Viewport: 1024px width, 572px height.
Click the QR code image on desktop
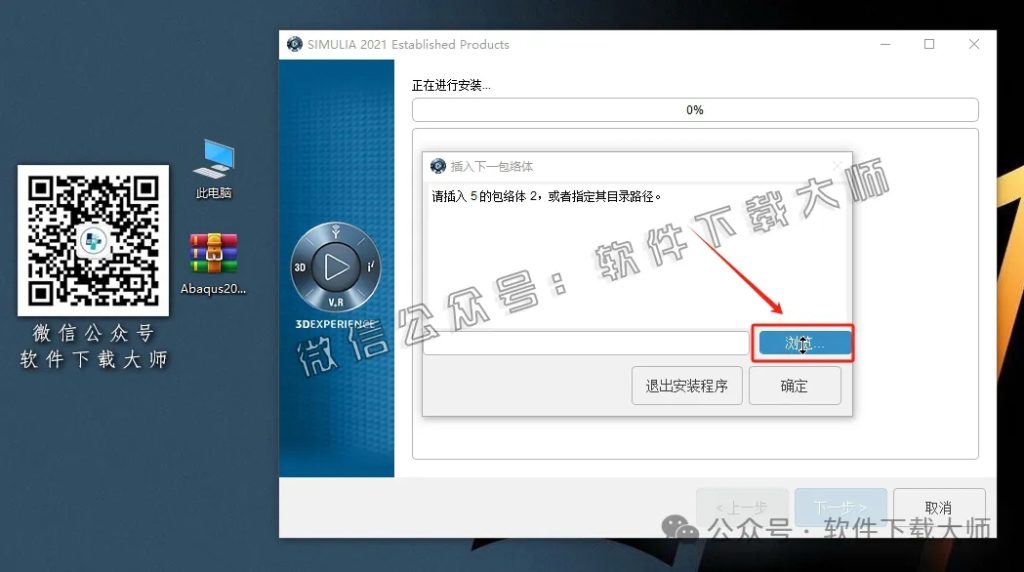coord(93,241)
